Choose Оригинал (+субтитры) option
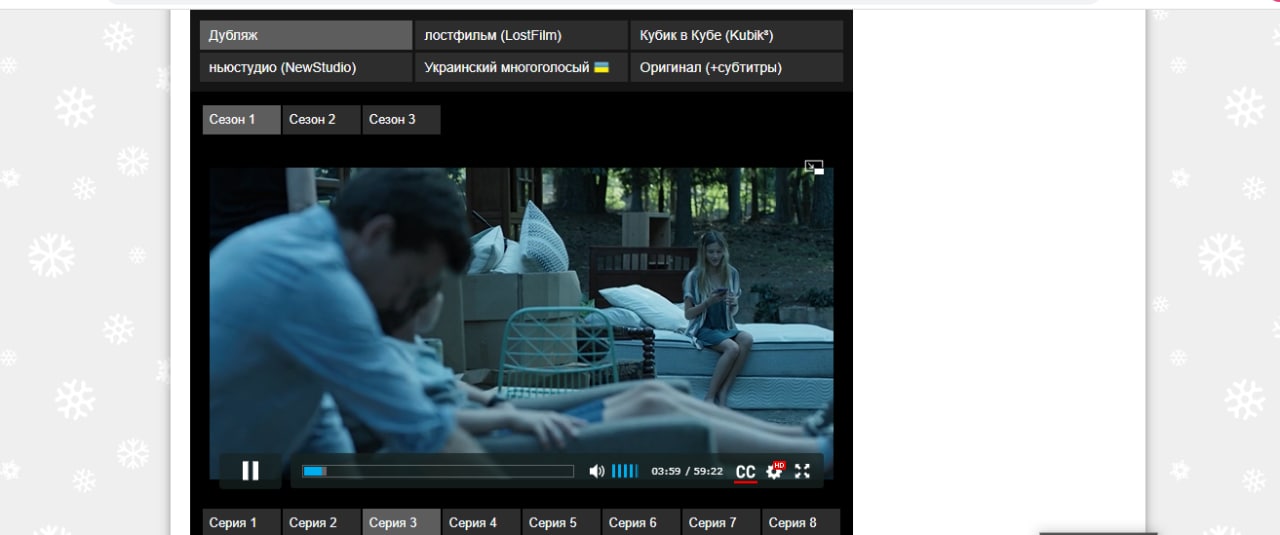The height and width of the screenshot is (535, 1280). tap(736, 67)
